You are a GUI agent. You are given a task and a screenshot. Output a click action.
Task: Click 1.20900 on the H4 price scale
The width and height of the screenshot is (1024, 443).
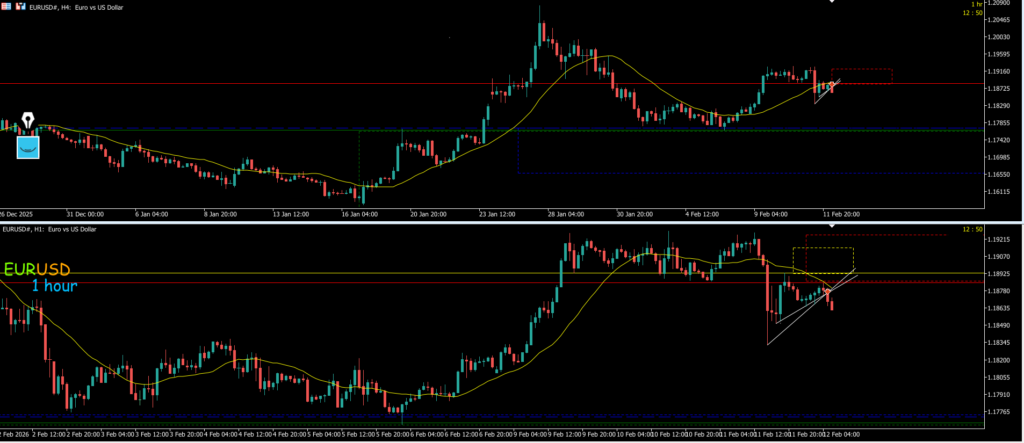click(1000, 4)
